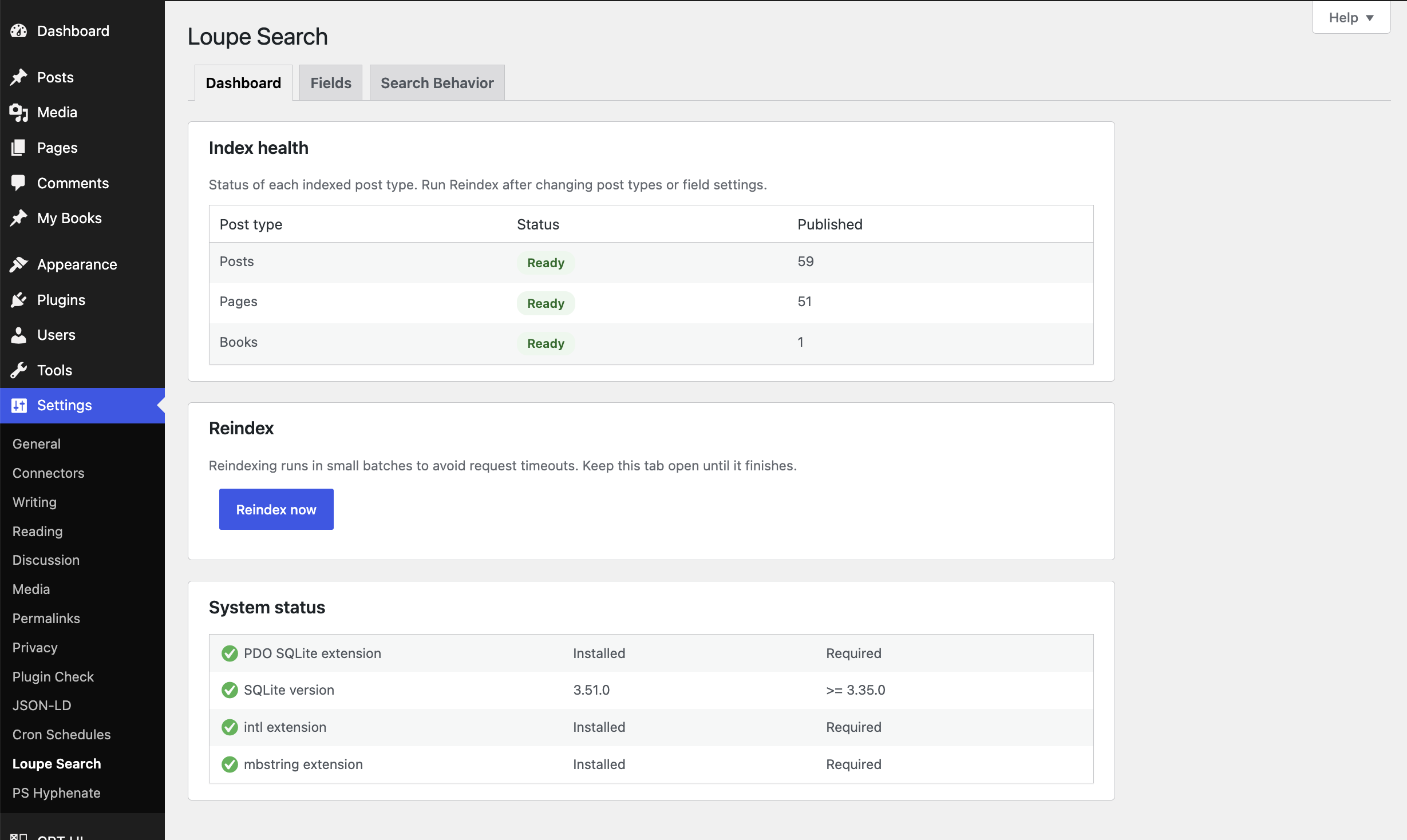Click the Post type column header
This screenshot has height=840, width=1407.
(251, 224)
